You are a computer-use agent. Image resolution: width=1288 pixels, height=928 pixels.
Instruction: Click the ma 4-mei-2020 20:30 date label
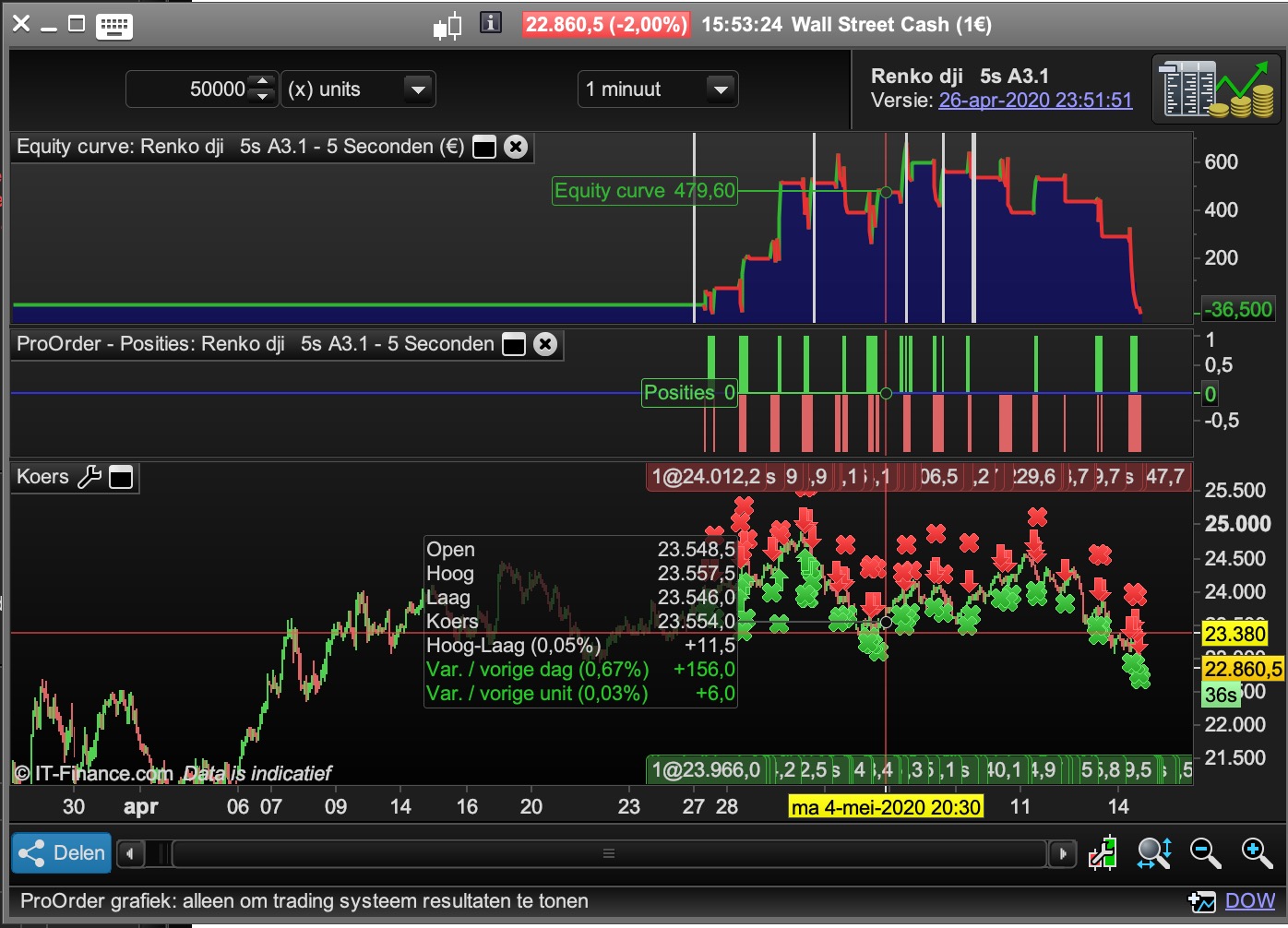(x=886, y=807)
